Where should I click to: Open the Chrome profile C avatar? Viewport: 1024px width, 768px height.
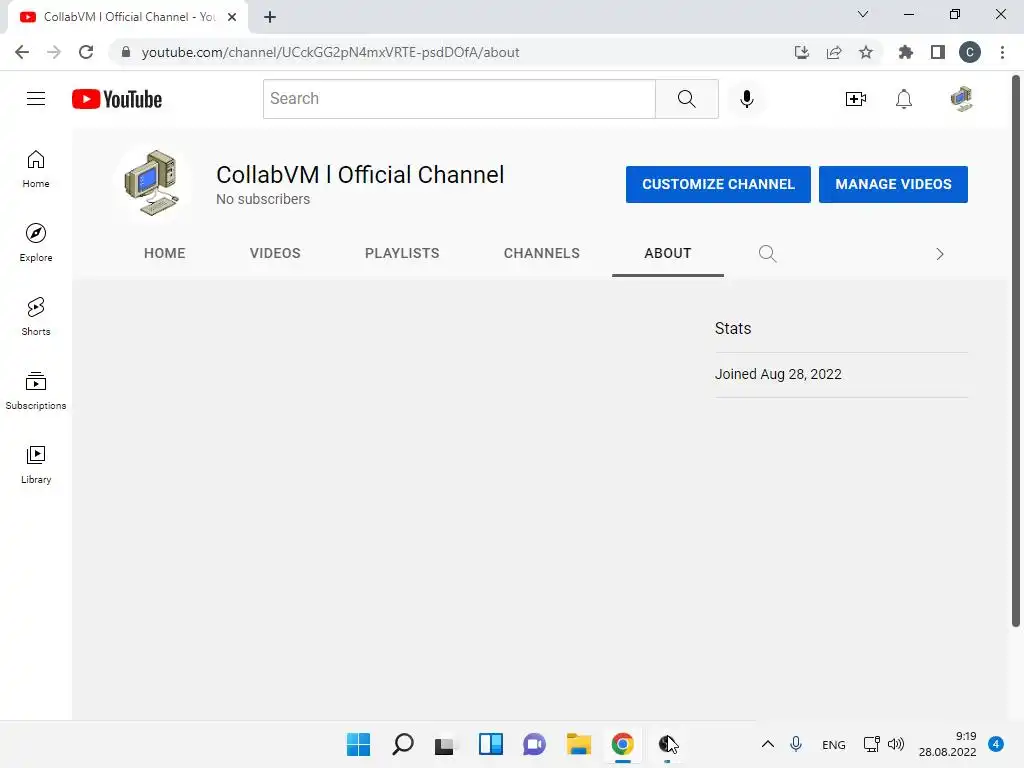pyautogui.click(x=970, y=52)
